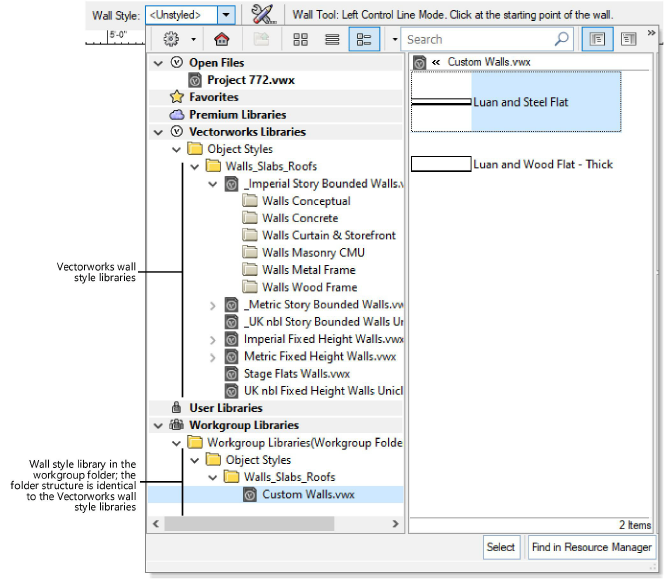
Task: Select UK nbl Fixed Height Walls file
Action: (324, 391)
